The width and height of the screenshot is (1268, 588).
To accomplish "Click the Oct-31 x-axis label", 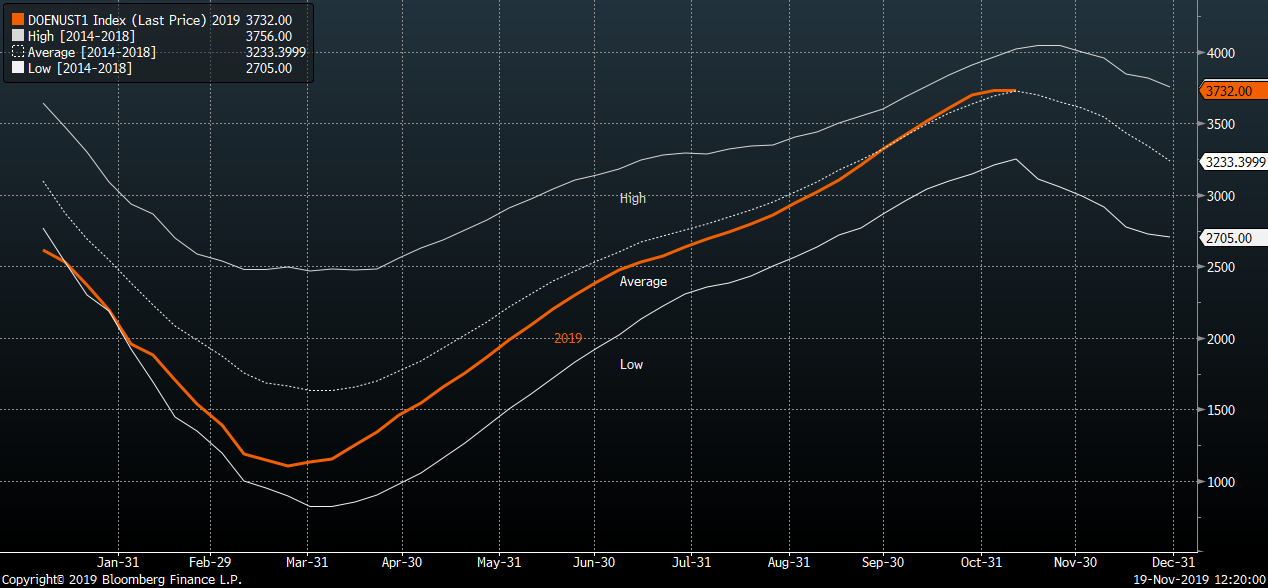I will 981,563.
